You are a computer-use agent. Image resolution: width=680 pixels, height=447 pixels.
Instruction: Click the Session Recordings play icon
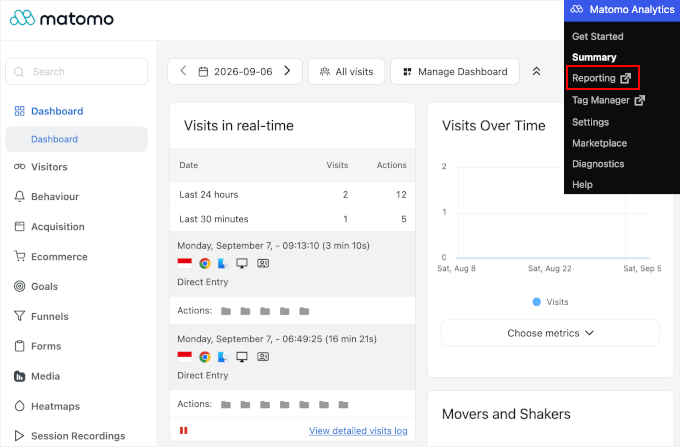pyautogui.click(x=20, y=435)
